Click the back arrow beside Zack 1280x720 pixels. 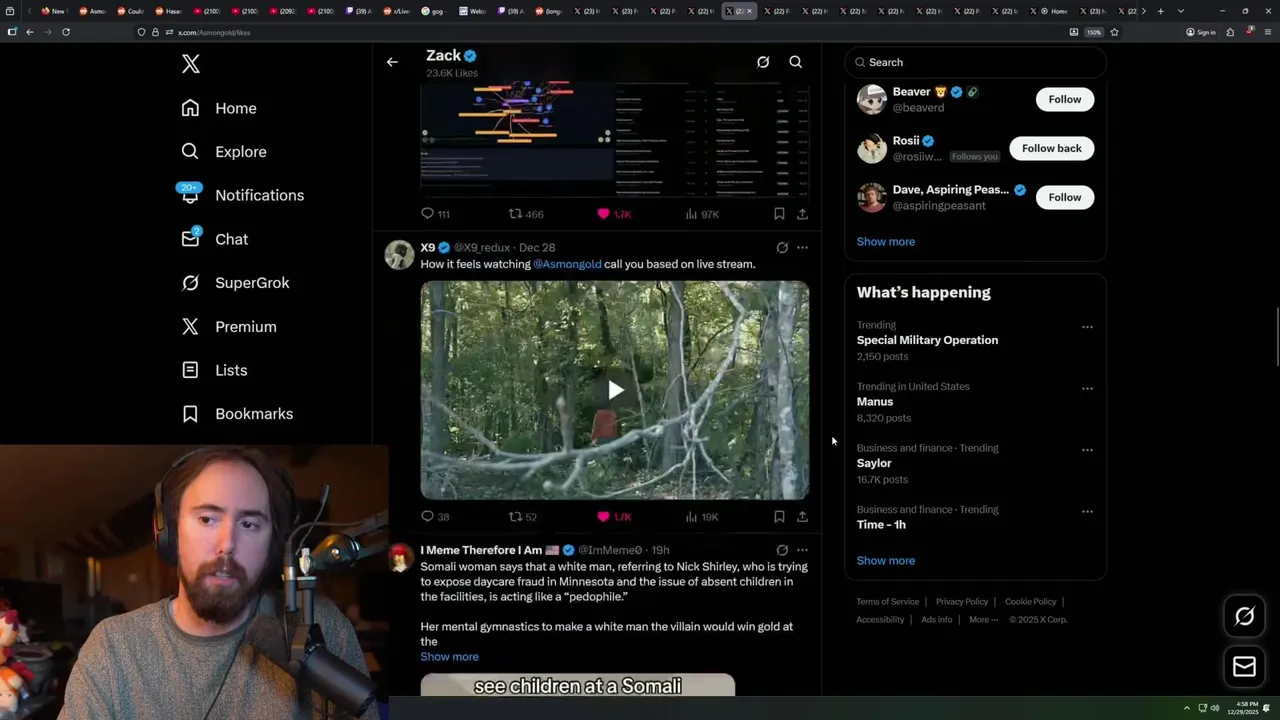click(392, 62)
